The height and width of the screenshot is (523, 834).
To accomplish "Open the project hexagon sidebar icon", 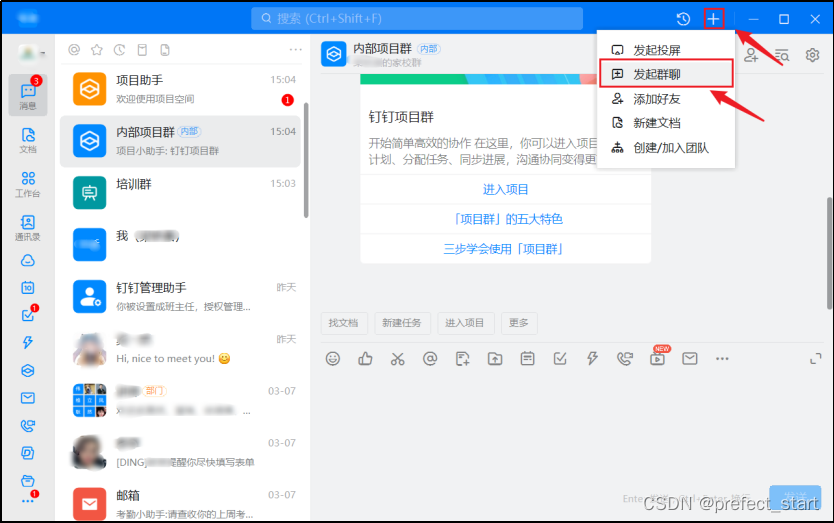I will point(28,370).
